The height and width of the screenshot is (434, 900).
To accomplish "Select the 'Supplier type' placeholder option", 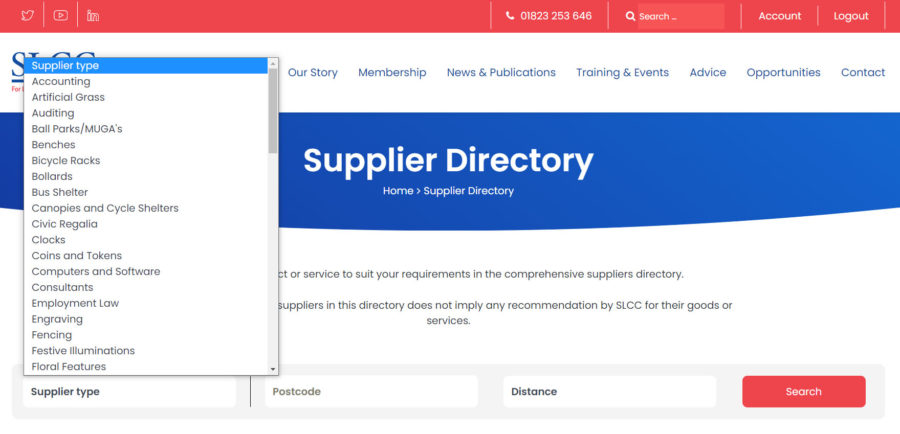I will [x=146, y=65].
